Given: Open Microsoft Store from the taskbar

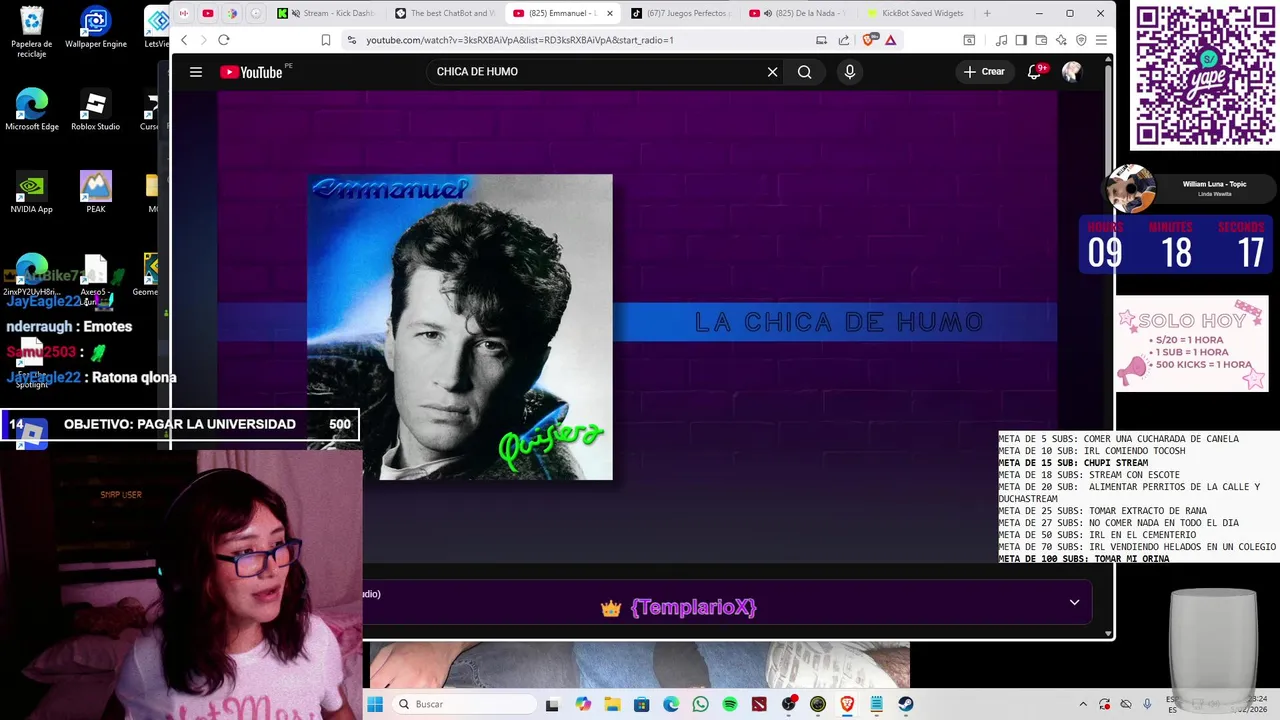Looking at the screenshot, I should (641, 704).
